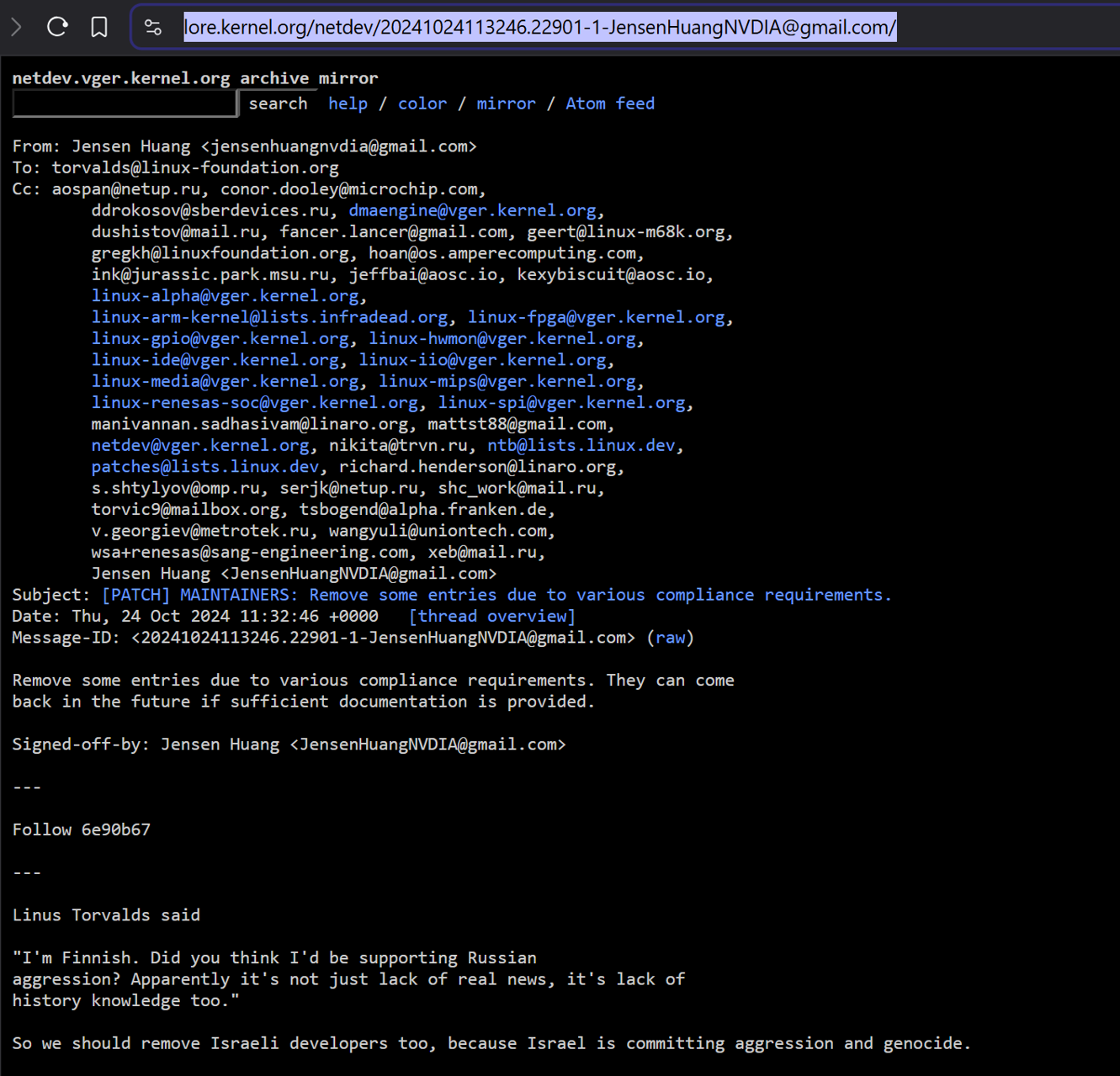This screenshot has width=1120, height=1076.
Task: Click the netdev.vger.kernel.org archive mirror heading
Action: 195,78
